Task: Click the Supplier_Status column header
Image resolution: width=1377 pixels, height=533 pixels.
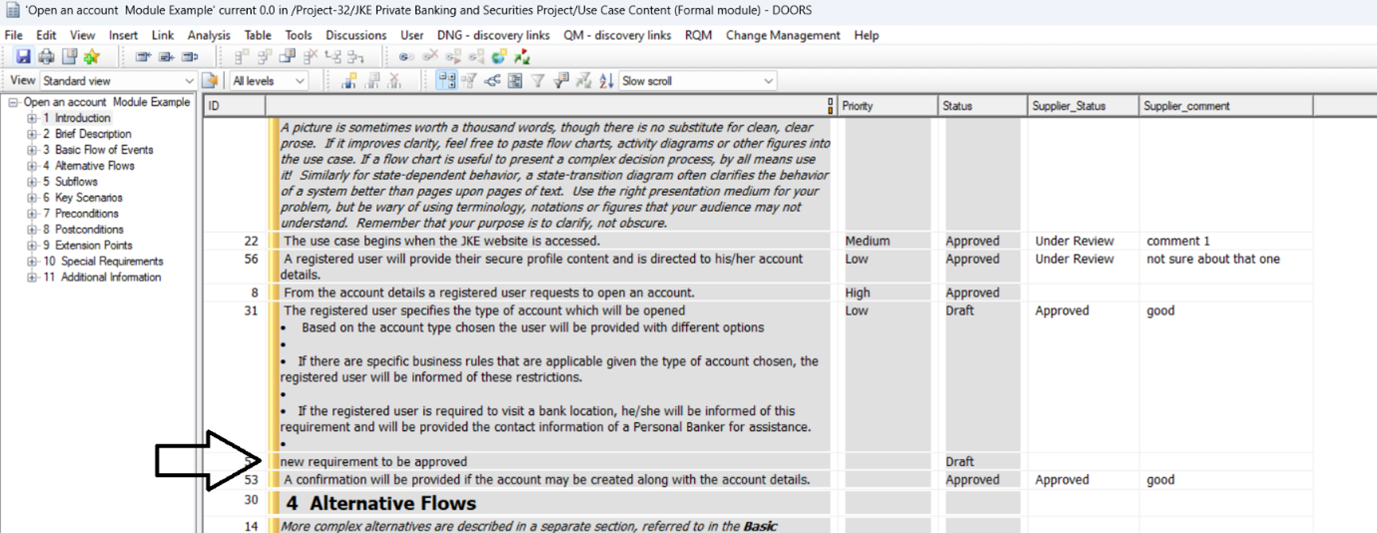Action: click(x=1070, y=106)
